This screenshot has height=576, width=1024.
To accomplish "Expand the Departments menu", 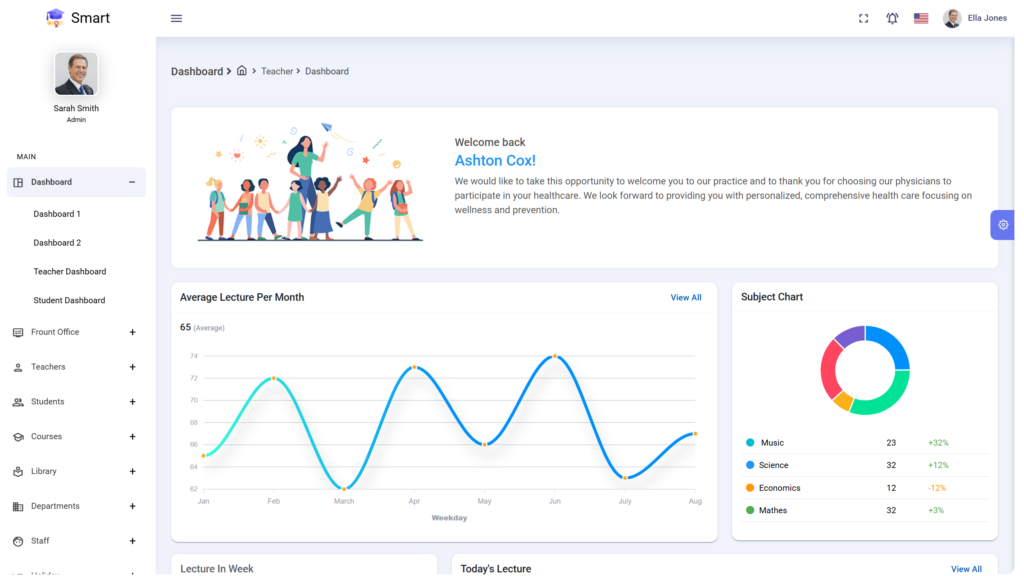I will tap(133, 506).
